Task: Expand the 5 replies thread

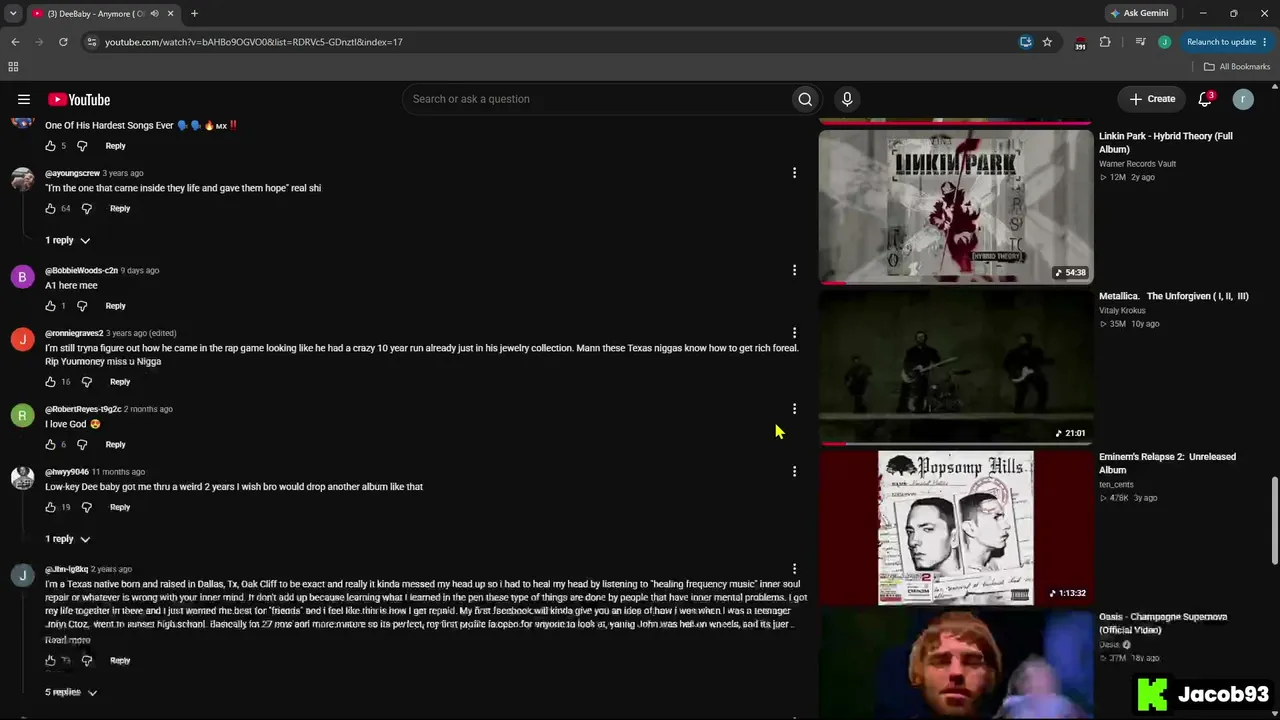Action: [71, 692]
